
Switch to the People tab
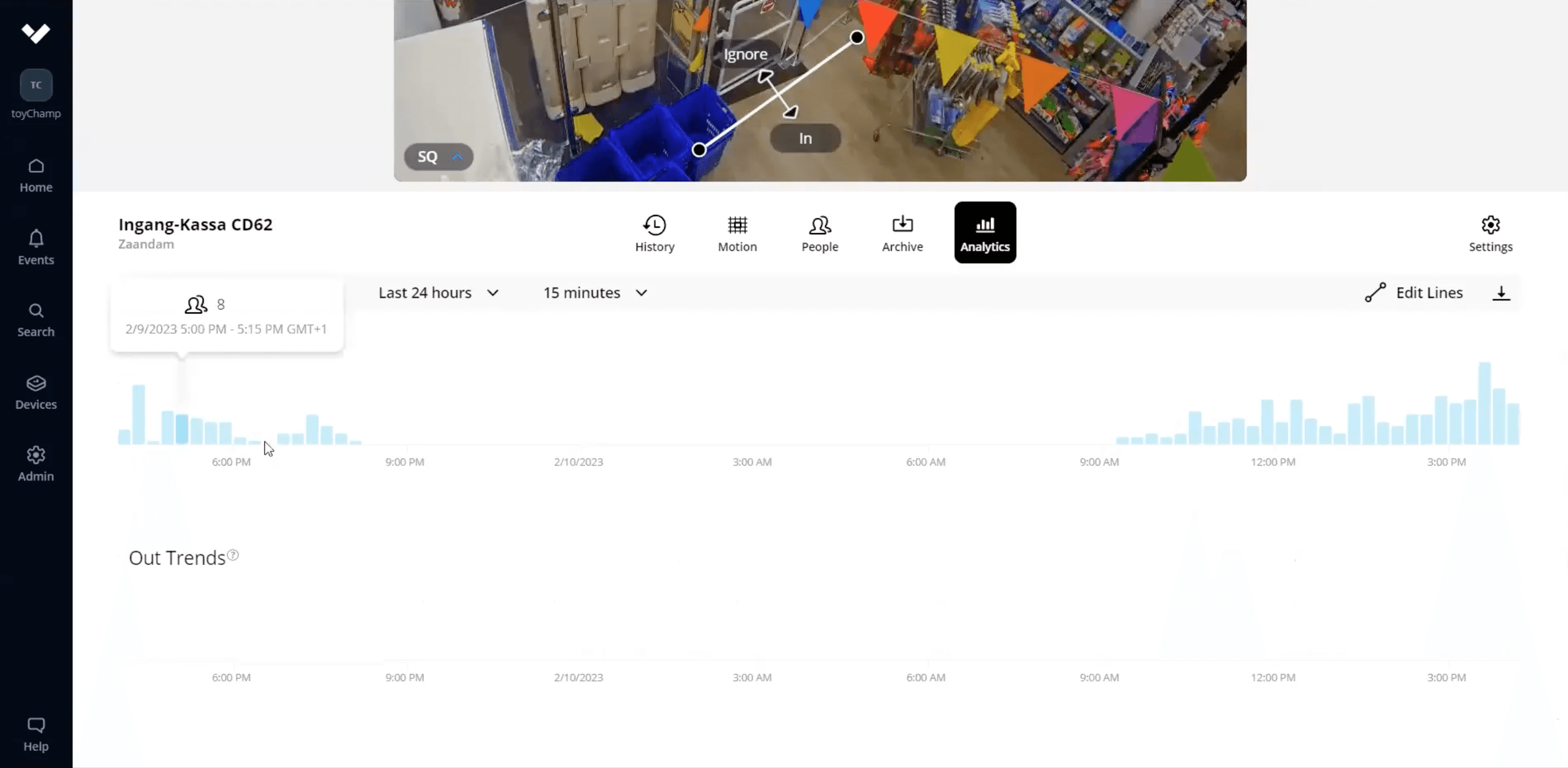pos(819,233)
